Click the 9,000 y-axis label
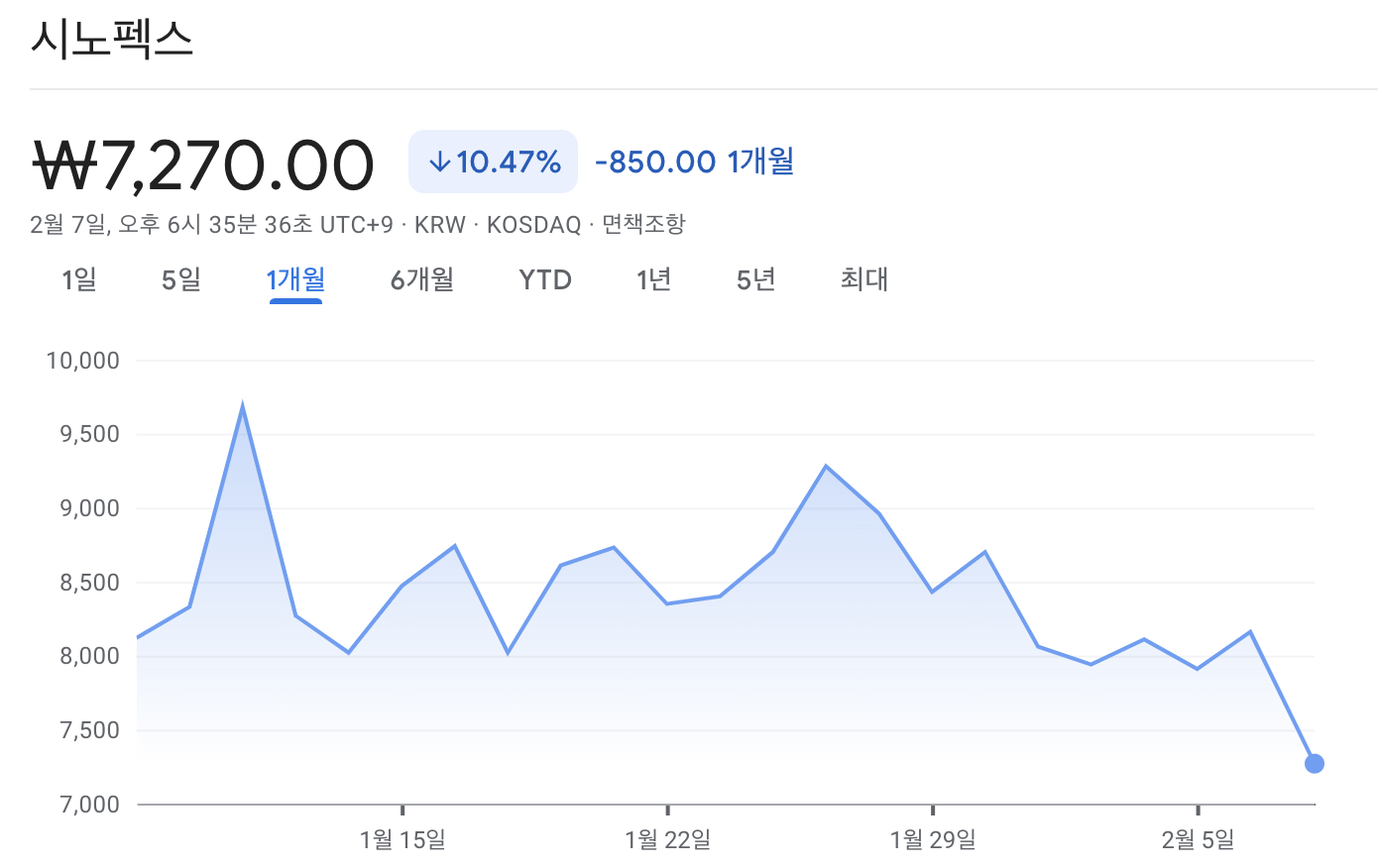 pyautogui.click(x=89, y=508)
